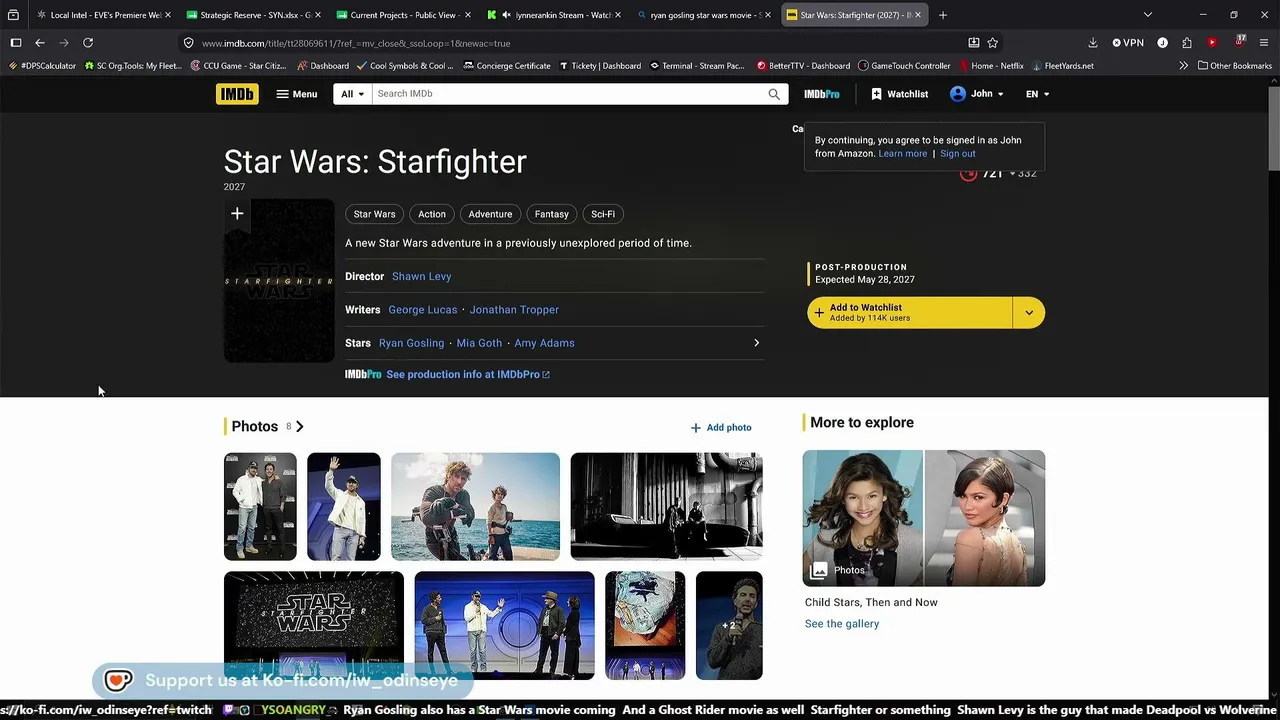Show more bookmarks overflow chevron
The width and height of the screenshot is (1280, 720).
1183,66
